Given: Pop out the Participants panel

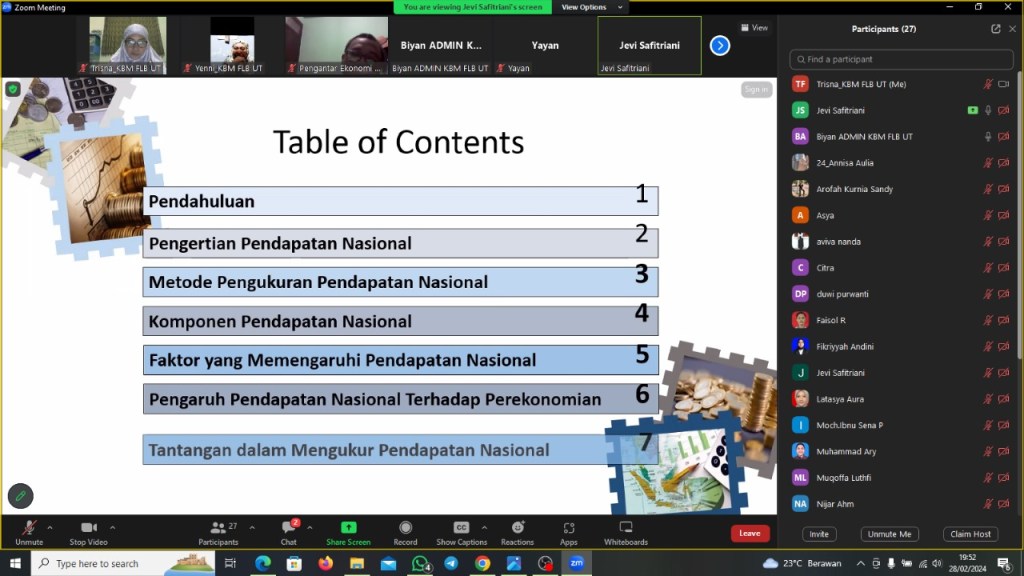Looking at the screenshot, I should point(995,29).
